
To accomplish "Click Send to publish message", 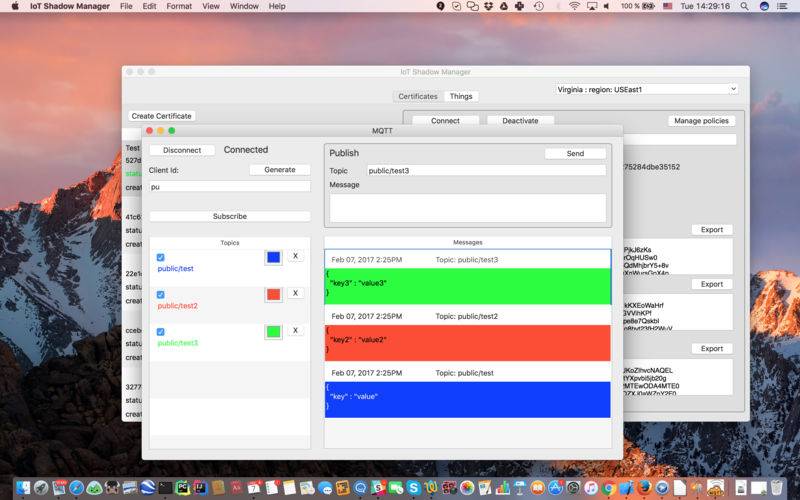I will 575,154.
